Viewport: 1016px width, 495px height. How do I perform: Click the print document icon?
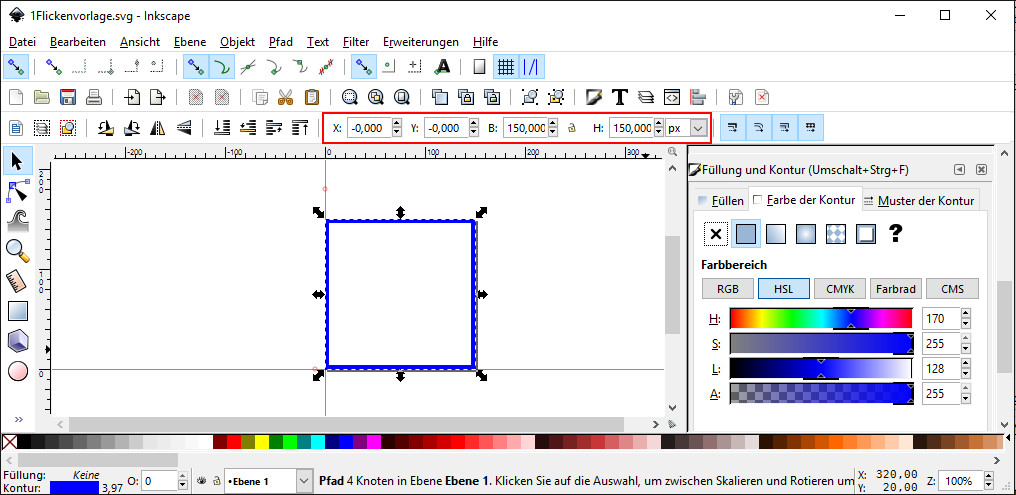[94, 97]
